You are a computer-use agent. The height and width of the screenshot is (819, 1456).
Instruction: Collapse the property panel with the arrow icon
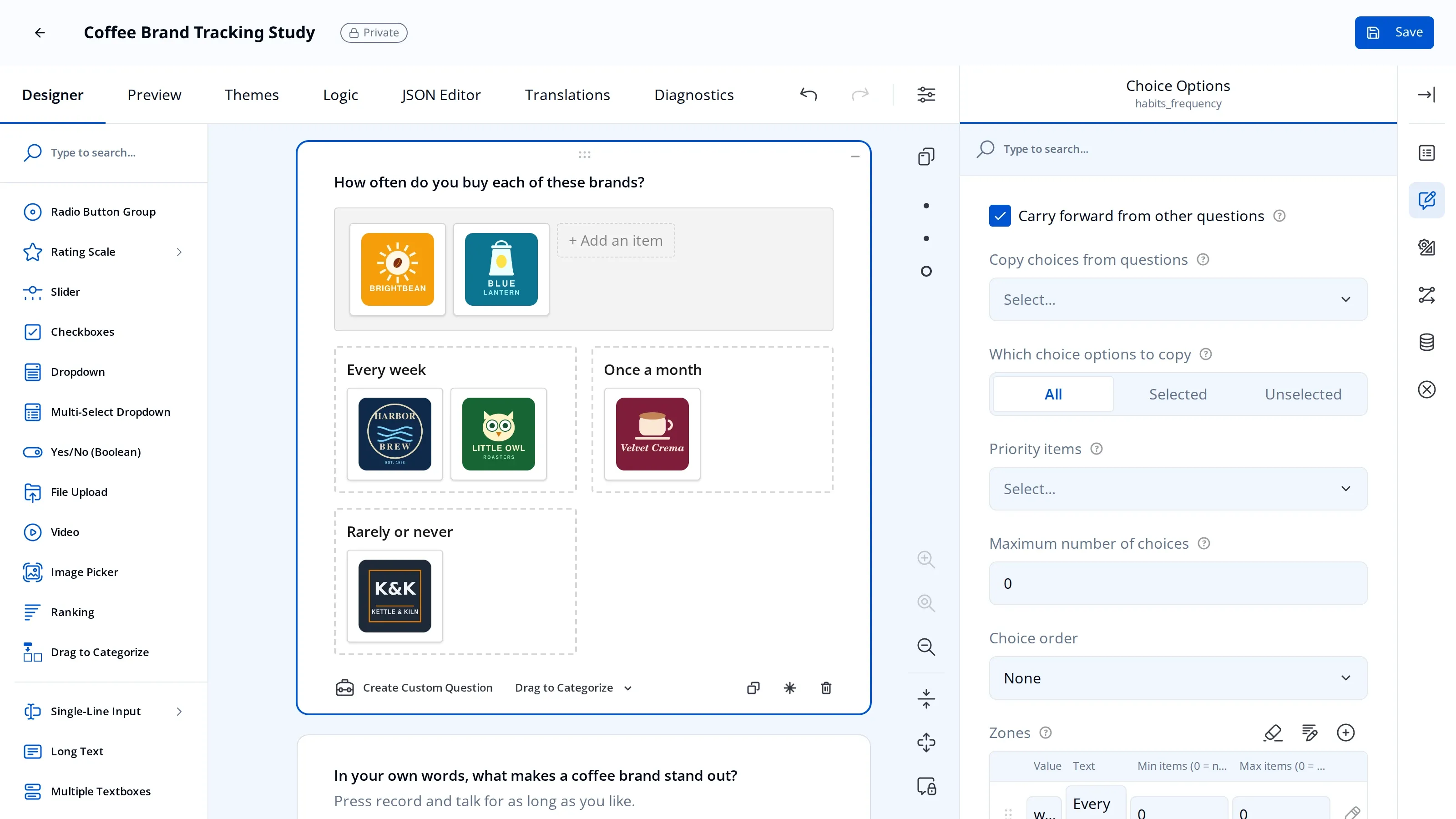point(1426,94)
